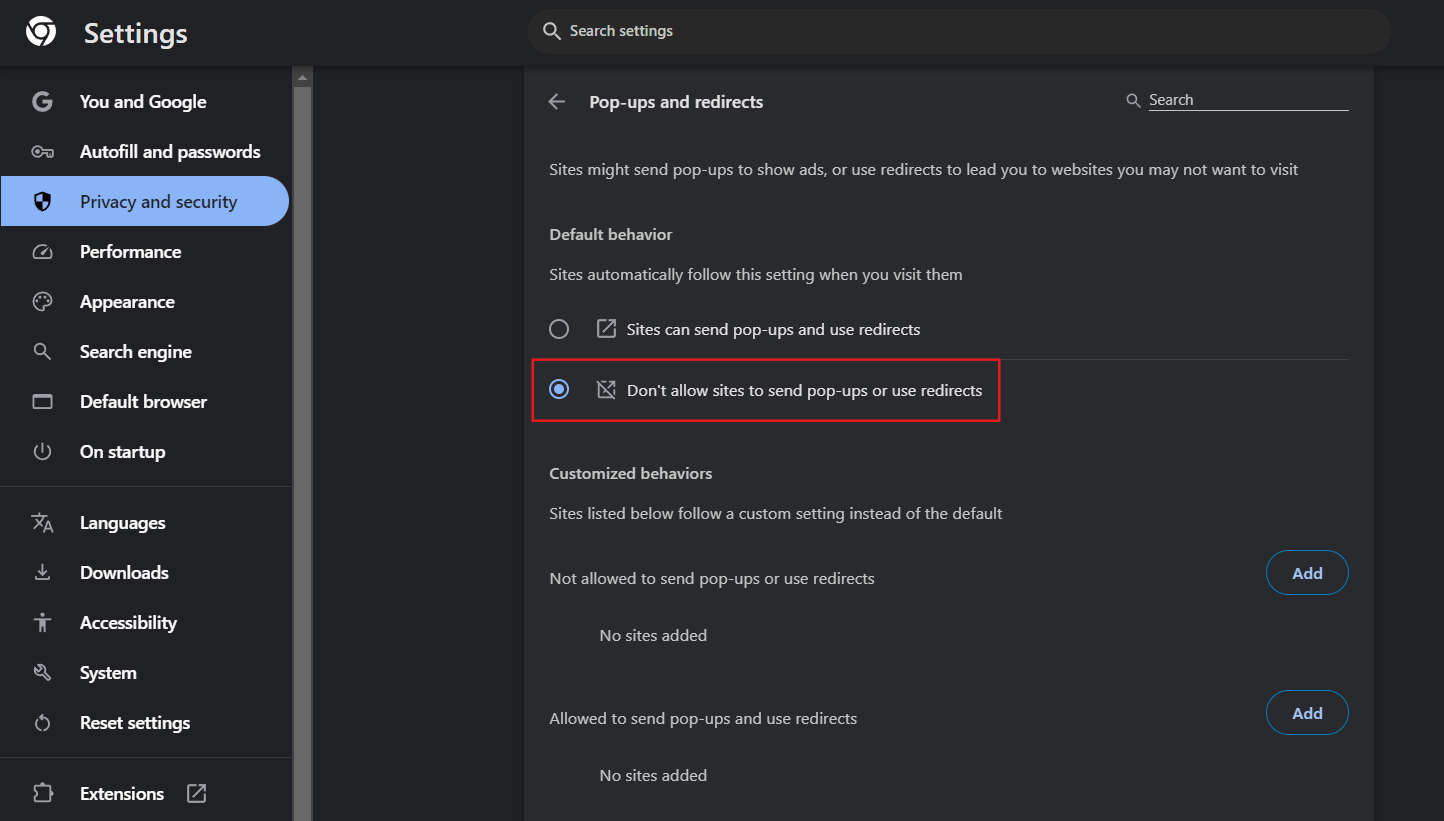Click the Autofill and passwords key icon
1444x821 pixels.
[42, 152]
